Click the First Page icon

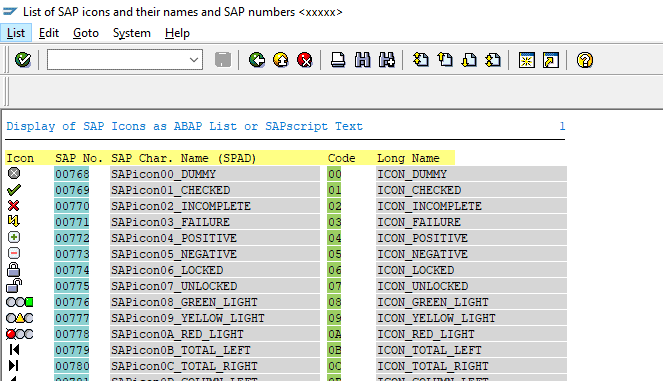[420, 60]
